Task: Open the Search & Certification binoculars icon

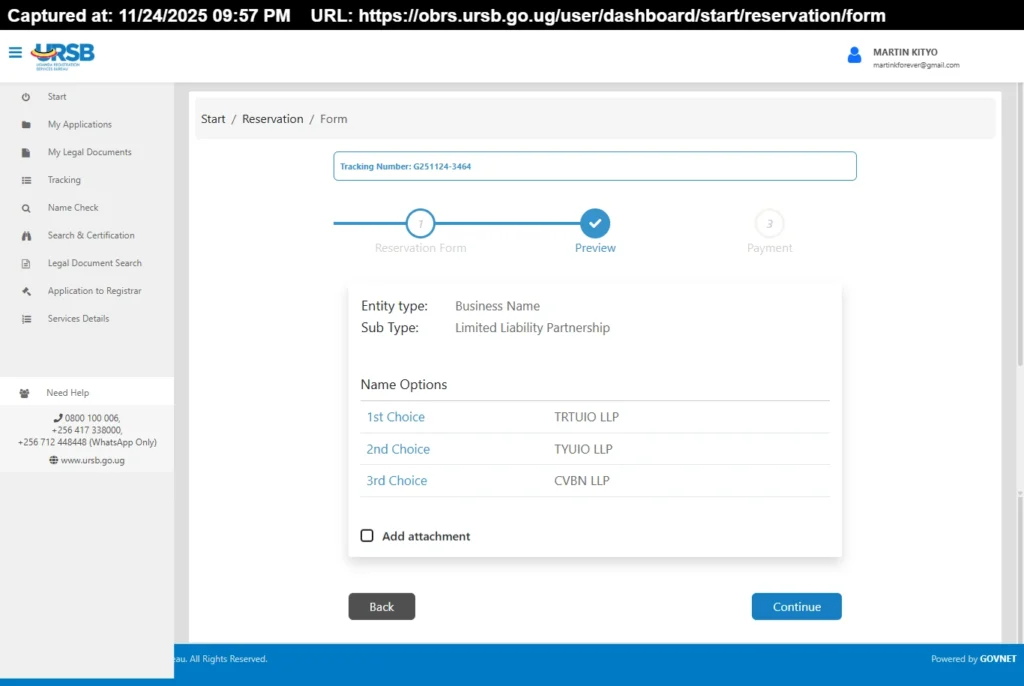Action: click(x=26, y=235)
